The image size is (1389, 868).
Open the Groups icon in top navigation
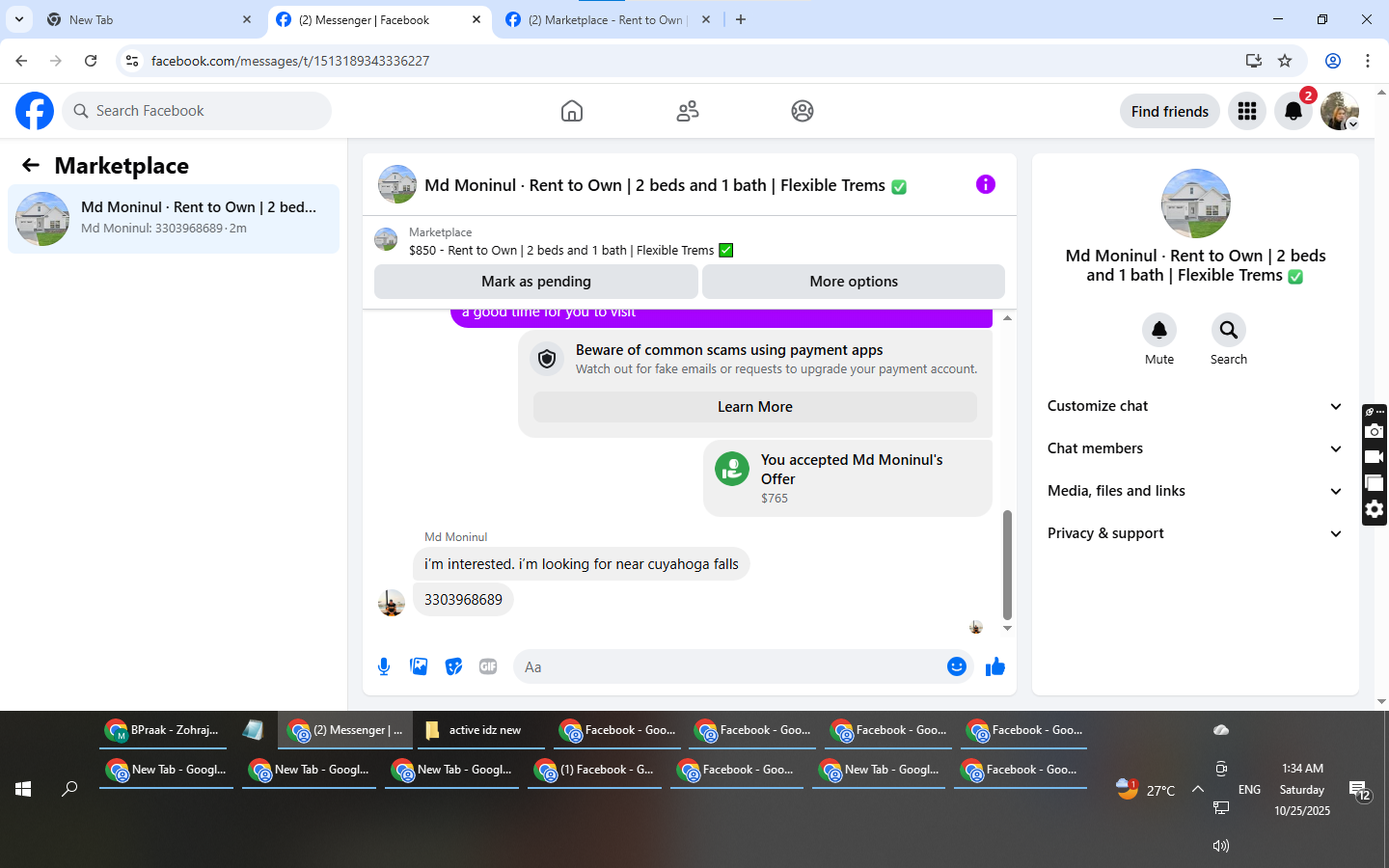point(803,111)
